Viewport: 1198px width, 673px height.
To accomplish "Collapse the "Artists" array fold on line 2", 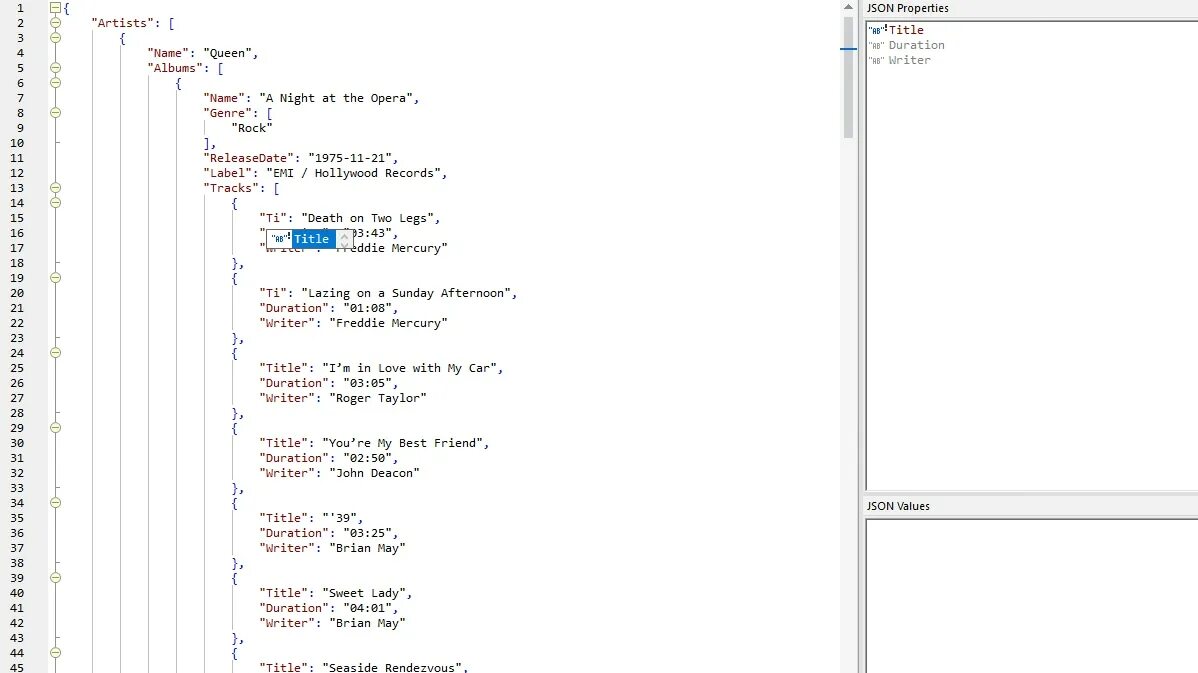I will 55,23.
